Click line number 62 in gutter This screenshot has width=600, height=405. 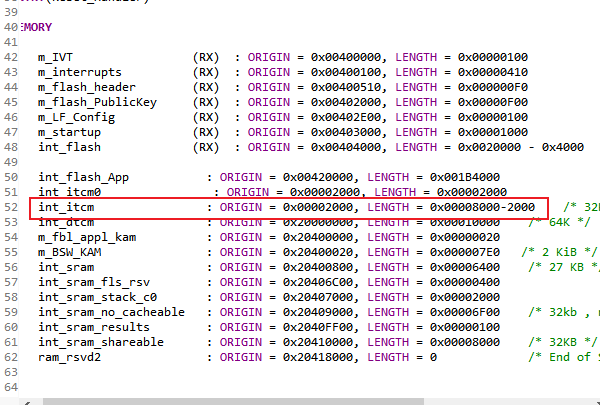11,357
